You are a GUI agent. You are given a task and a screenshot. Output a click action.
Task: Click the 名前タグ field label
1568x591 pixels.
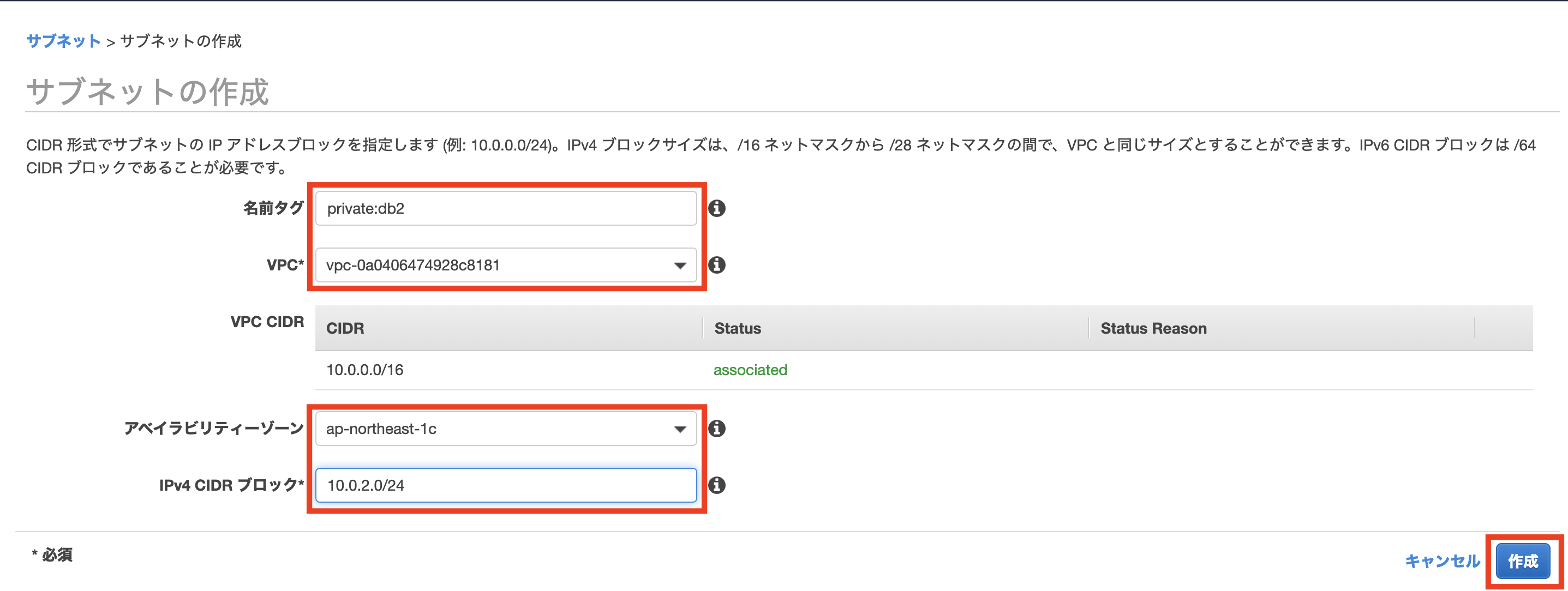tap(273, 208)
